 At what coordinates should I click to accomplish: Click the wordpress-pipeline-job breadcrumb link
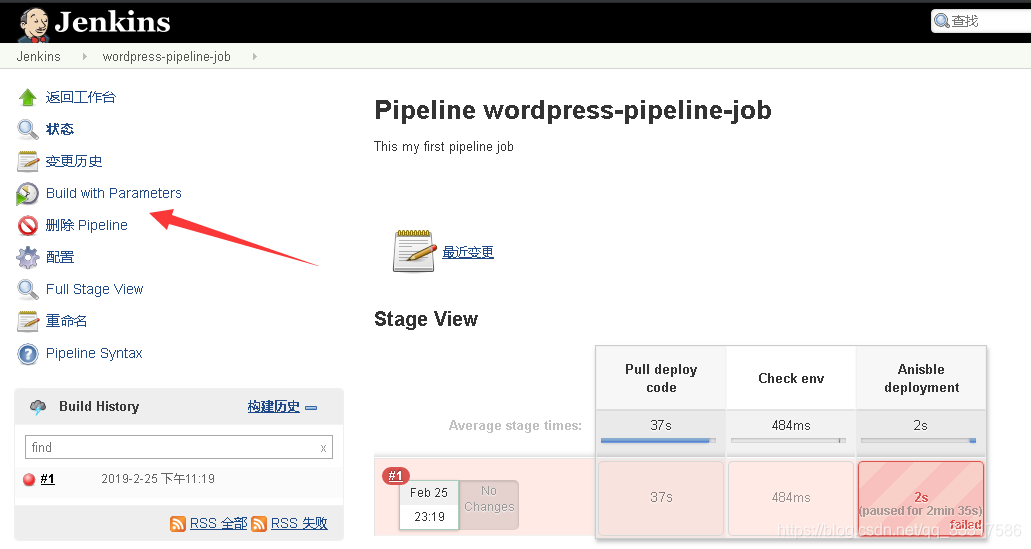coord(166,57)
